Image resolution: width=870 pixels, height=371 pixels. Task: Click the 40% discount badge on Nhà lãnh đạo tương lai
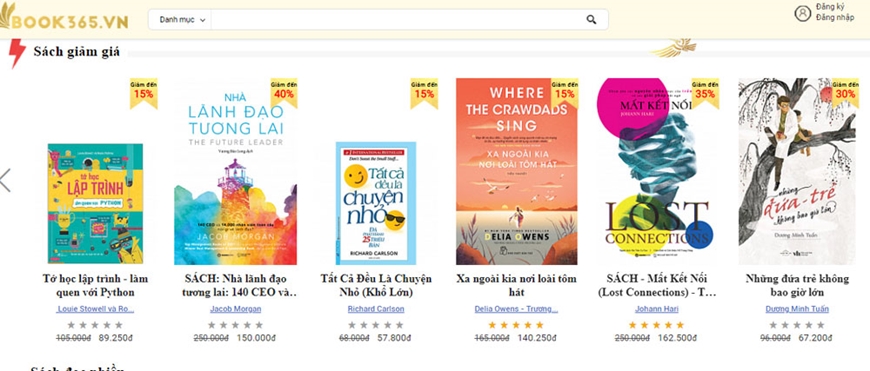[284, 93]
